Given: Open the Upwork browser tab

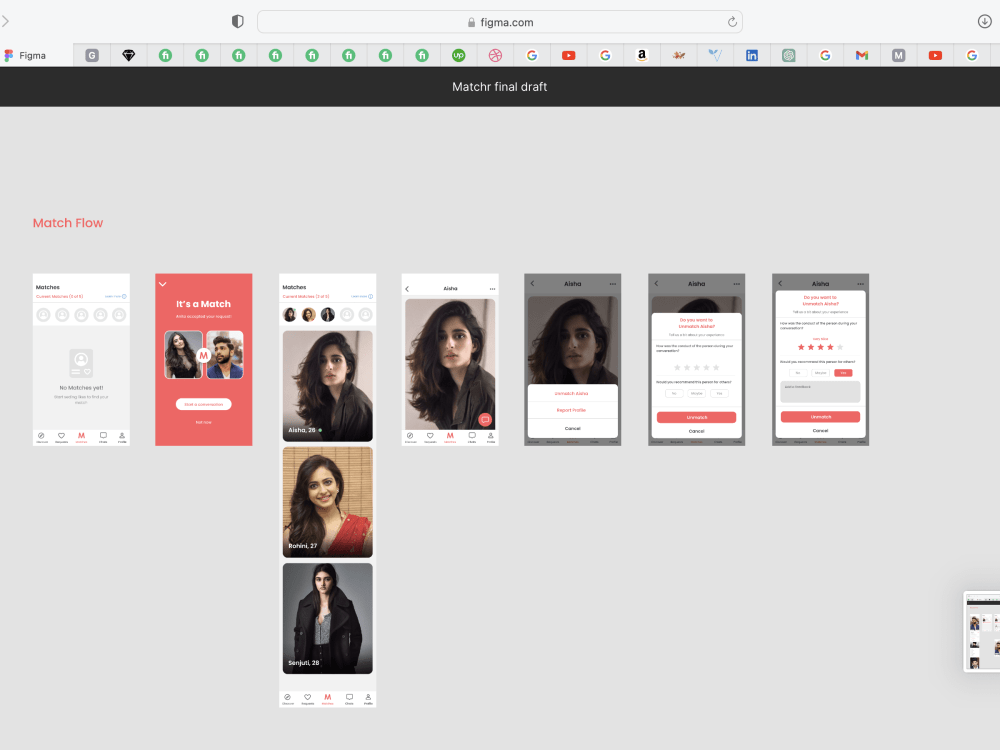Looking at the screenshot, I should (x=459, y=55).
